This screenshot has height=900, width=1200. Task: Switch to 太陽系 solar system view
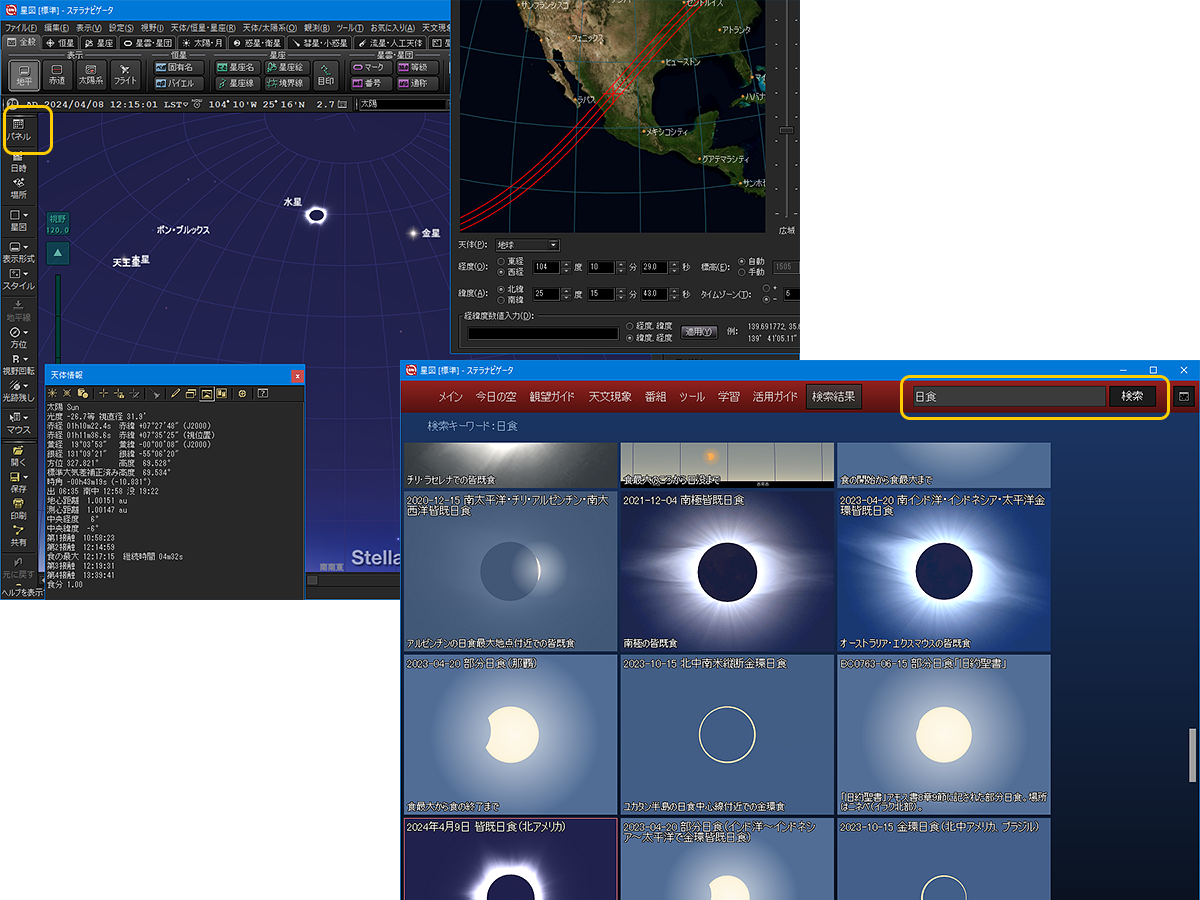tap(91, 75)
